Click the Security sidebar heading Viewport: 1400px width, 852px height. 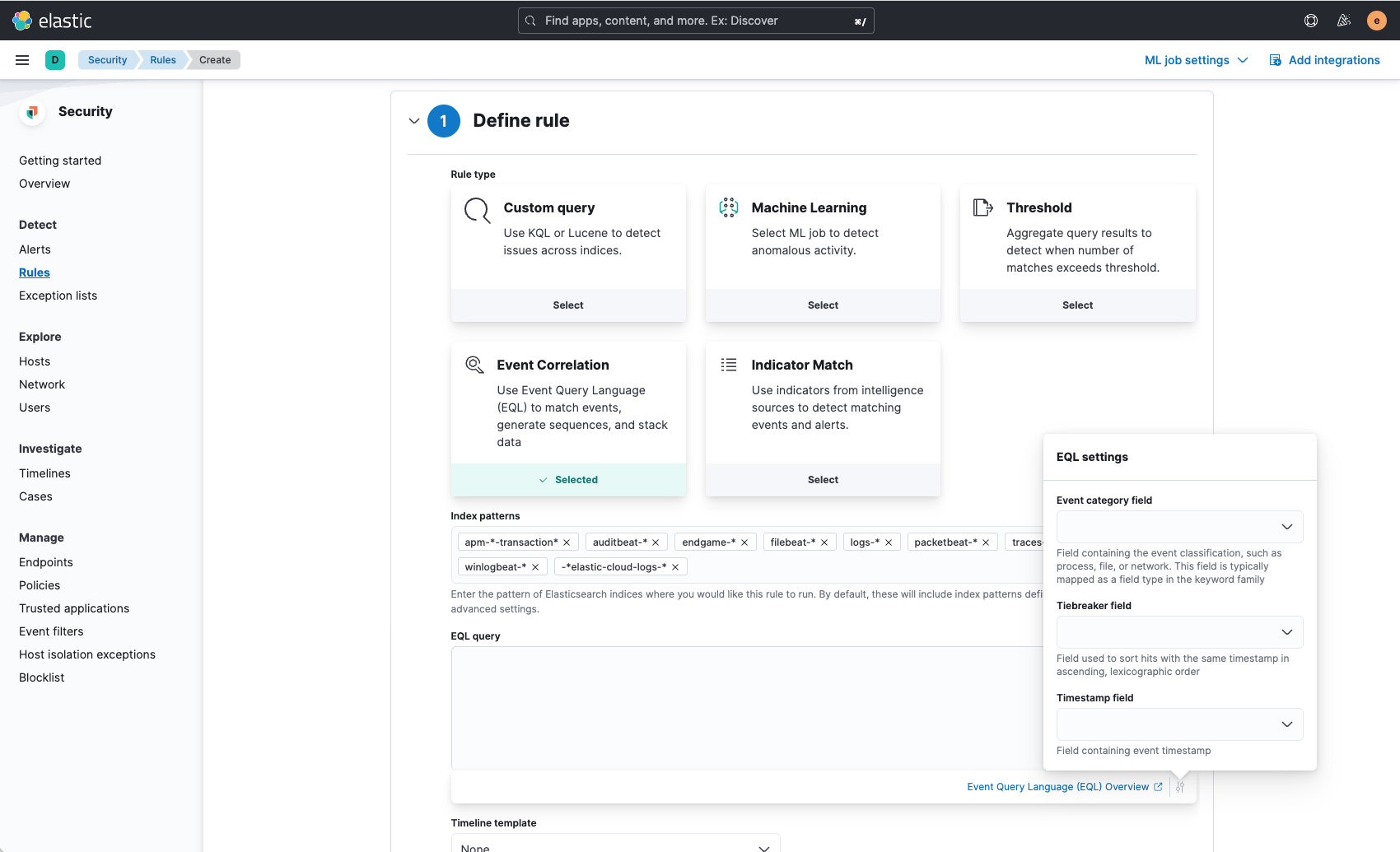pyautogui.click(x=86, y=112)
